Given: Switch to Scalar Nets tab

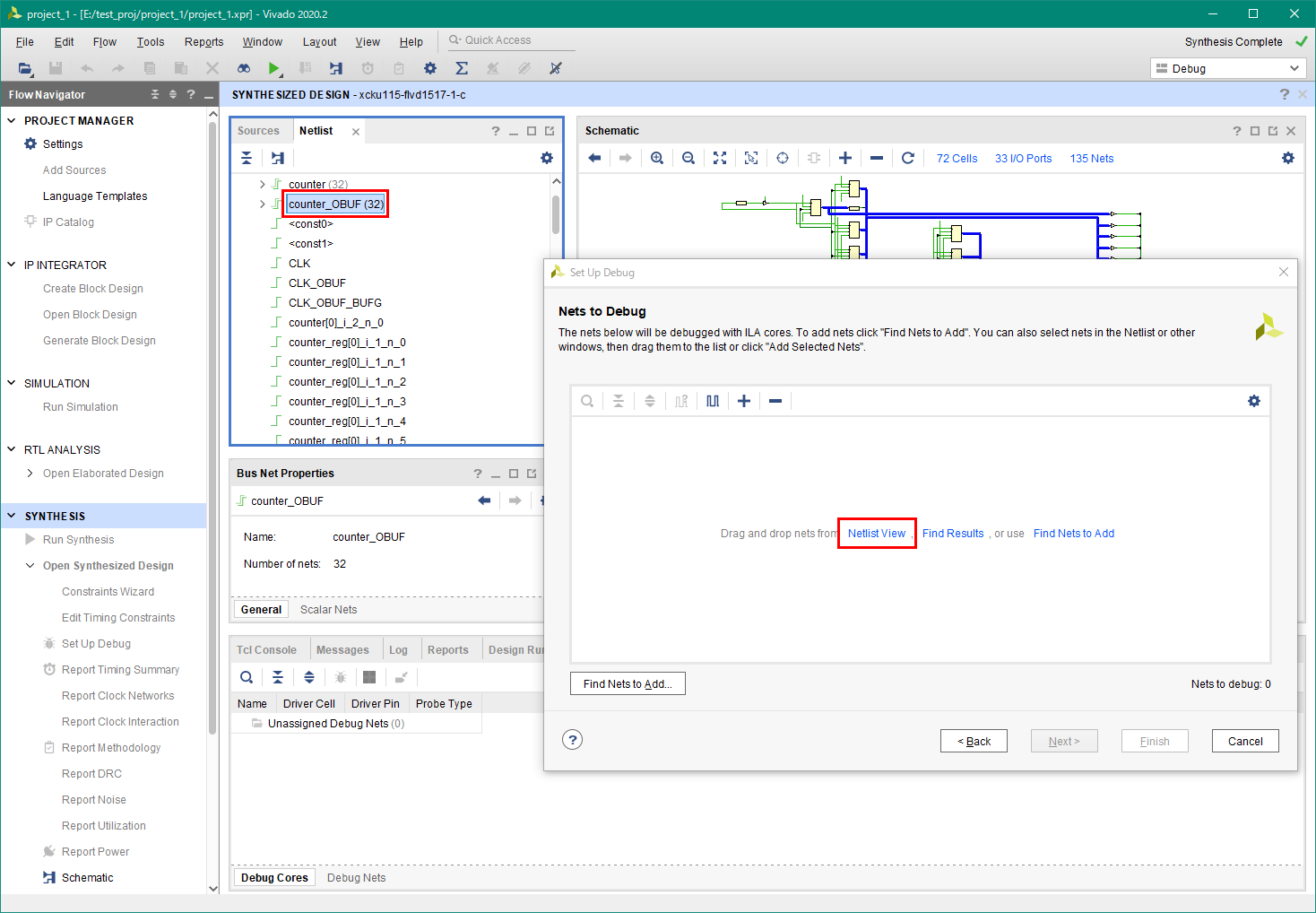Looking at the screenshot, I should [x=328, y=610].
